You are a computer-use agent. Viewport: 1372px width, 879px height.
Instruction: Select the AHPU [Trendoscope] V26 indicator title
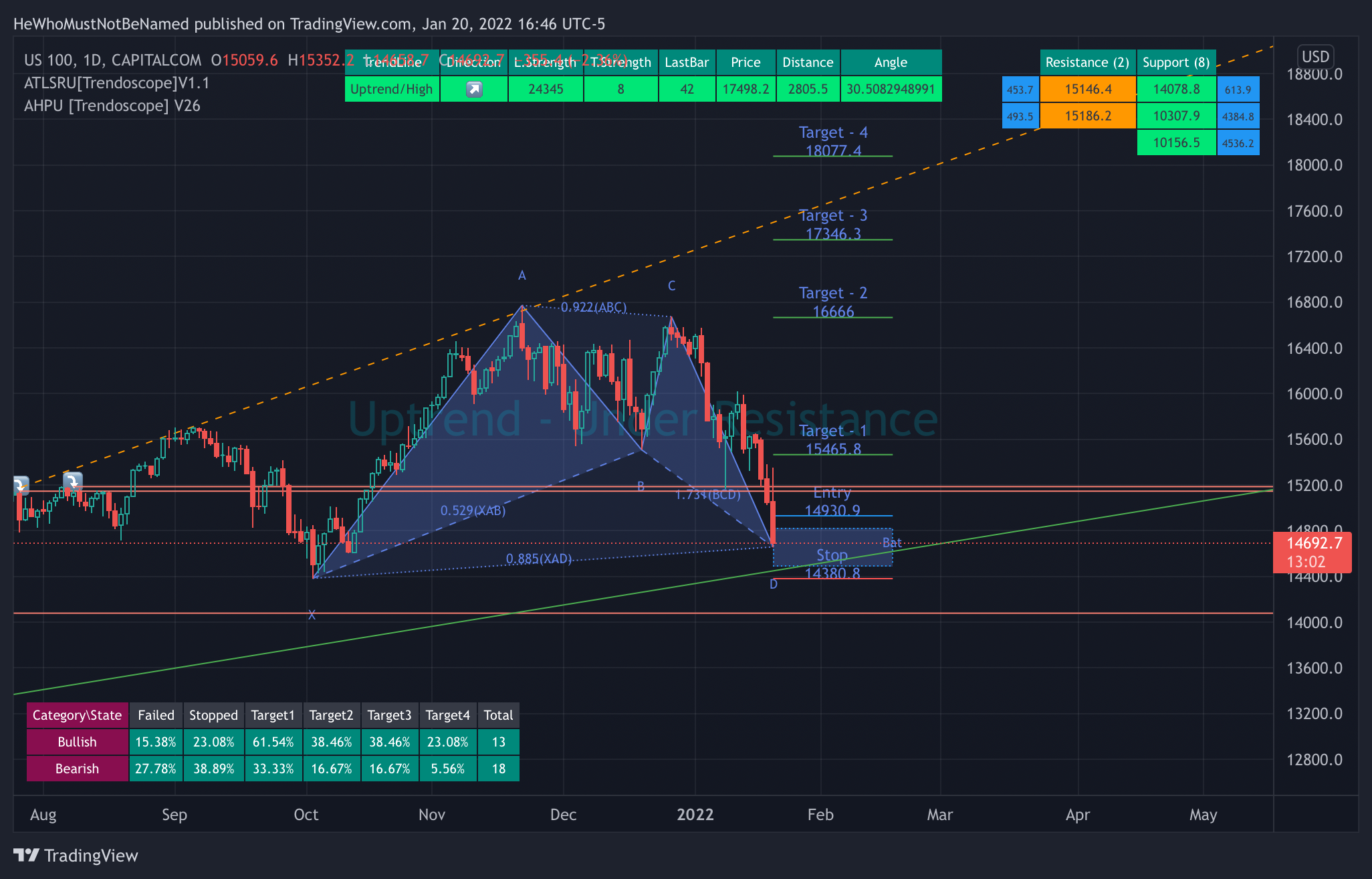pyautogui.click(x=112, y=106)
